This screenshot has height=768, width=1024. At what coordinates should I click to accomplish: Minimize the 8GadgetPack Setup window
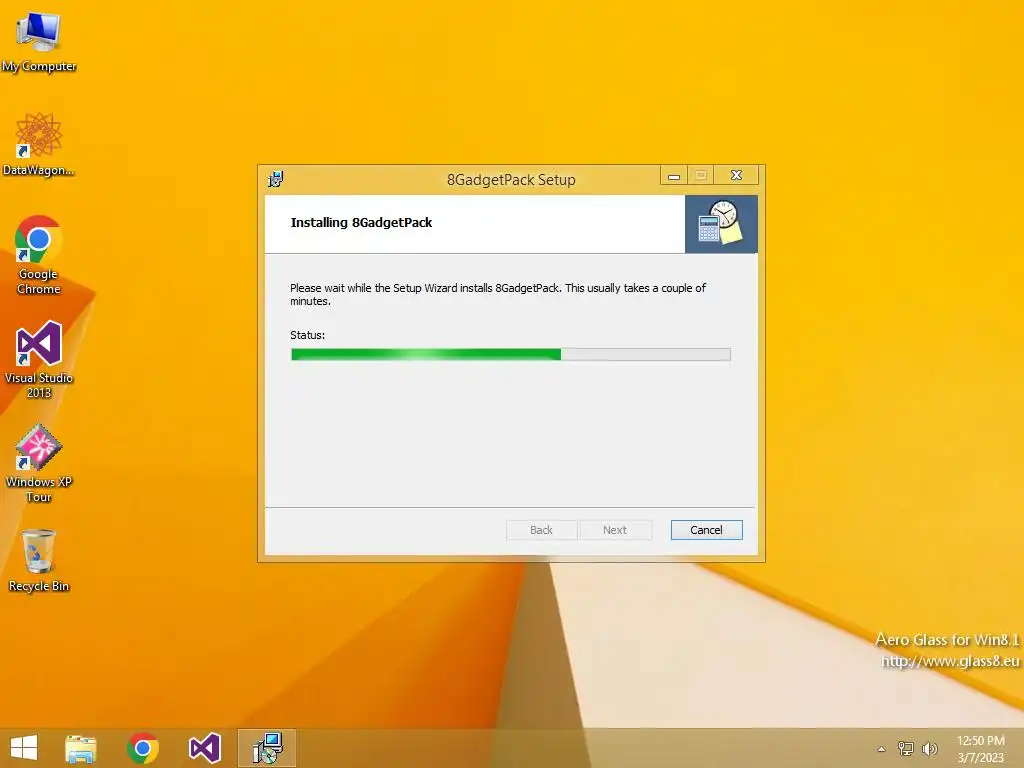(x=674, y=176)
